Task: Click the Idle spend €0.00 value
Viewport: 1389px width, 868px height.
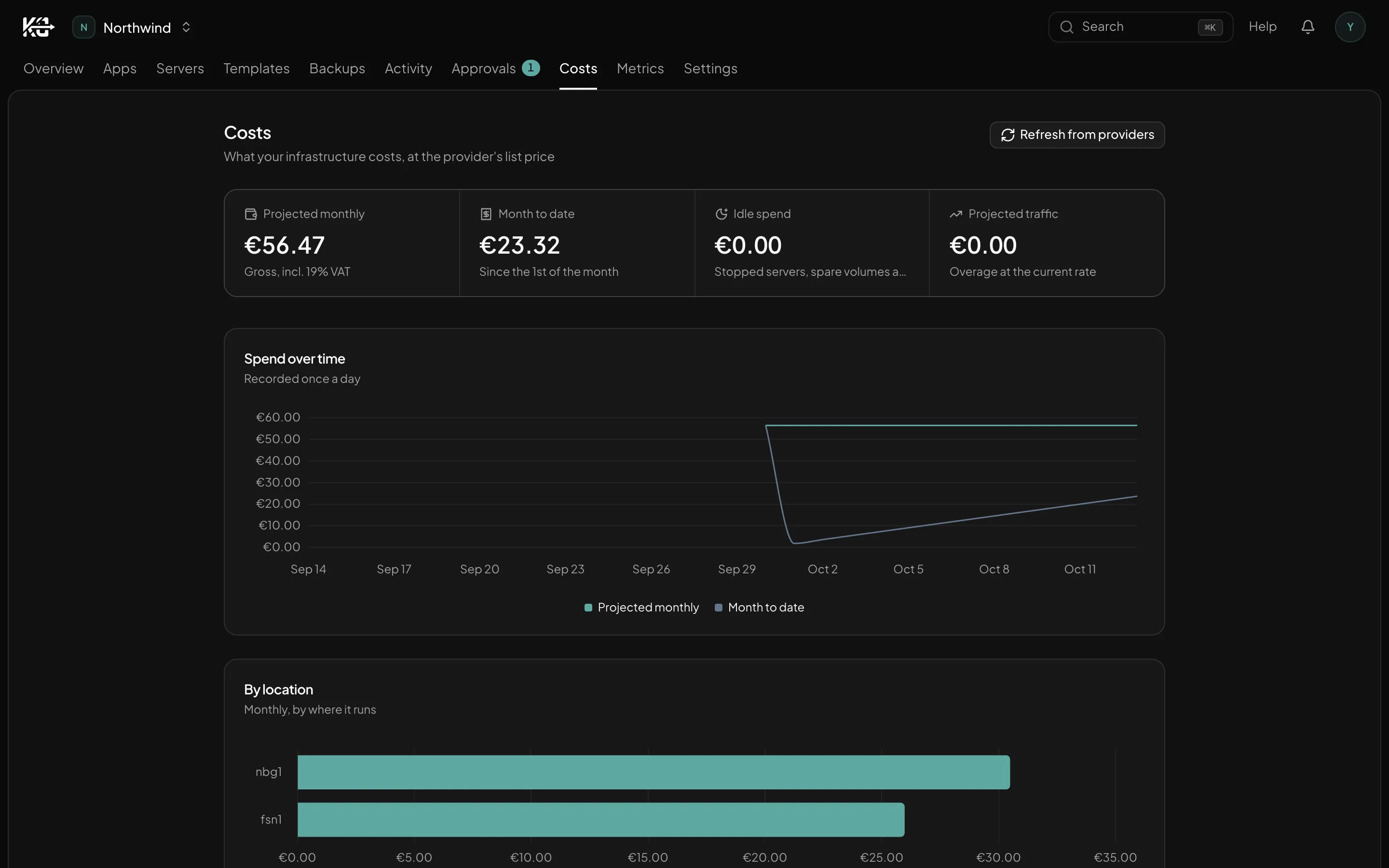Action: pyautogui.click(x=748, y=246)
